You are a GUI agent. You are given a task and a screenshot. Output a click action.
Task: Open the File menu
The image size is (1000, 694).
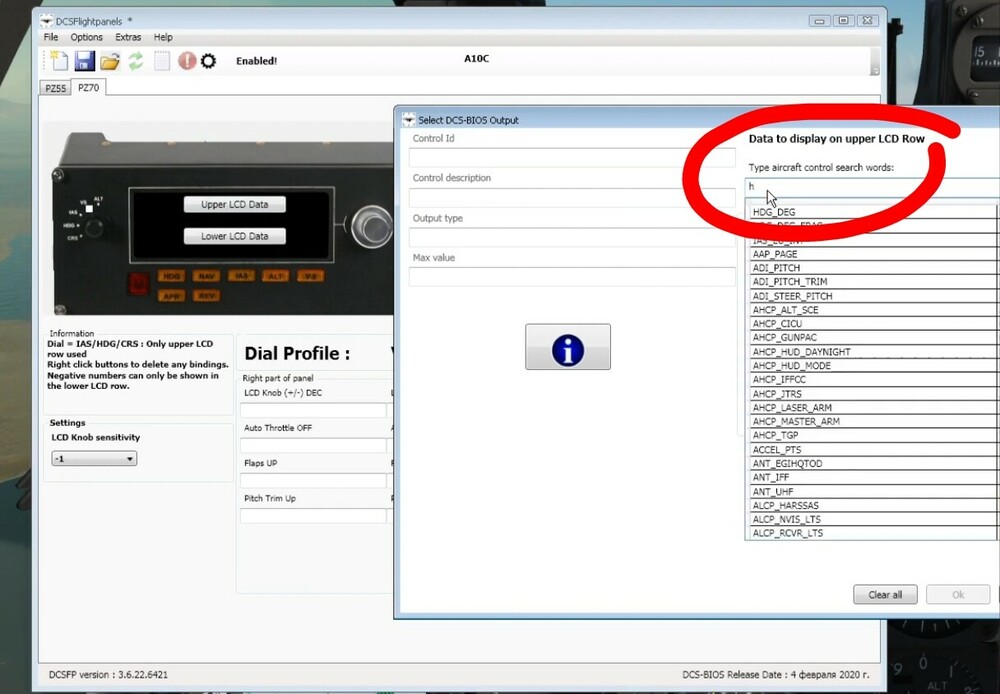click(51, 37)
